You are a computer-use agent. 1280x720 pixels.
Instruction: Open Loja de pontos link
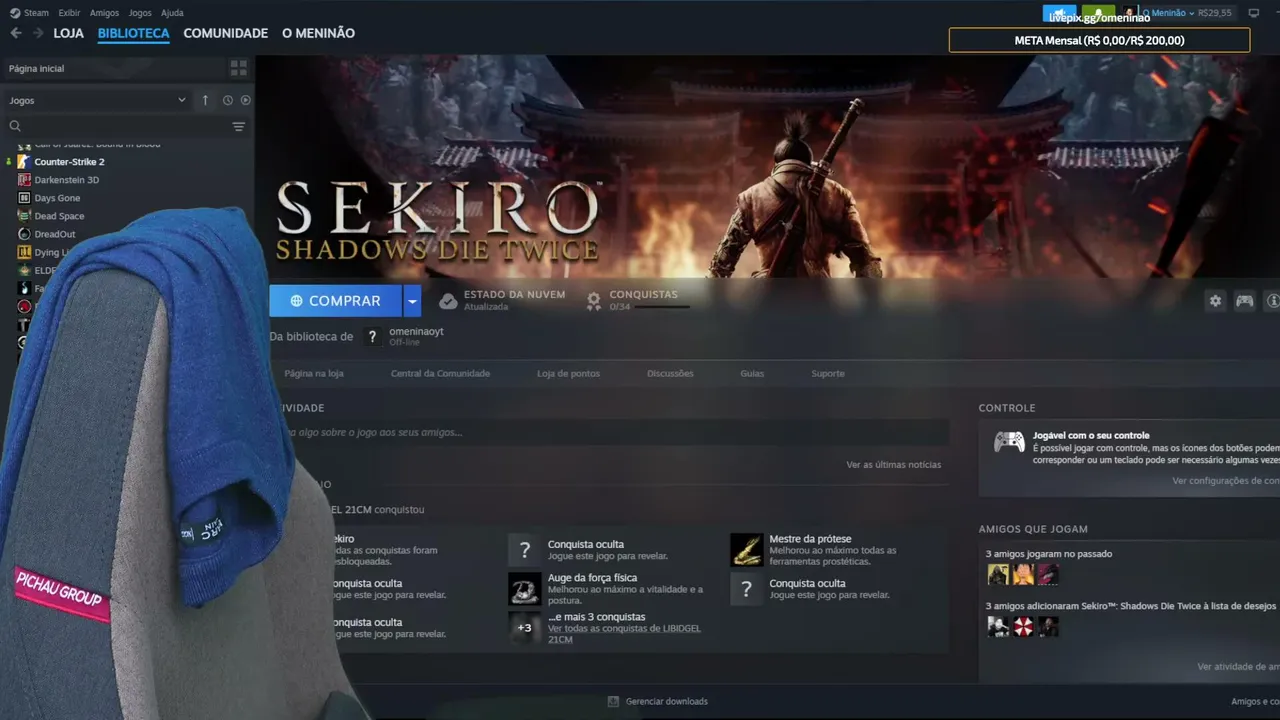[x=568, y=373]
